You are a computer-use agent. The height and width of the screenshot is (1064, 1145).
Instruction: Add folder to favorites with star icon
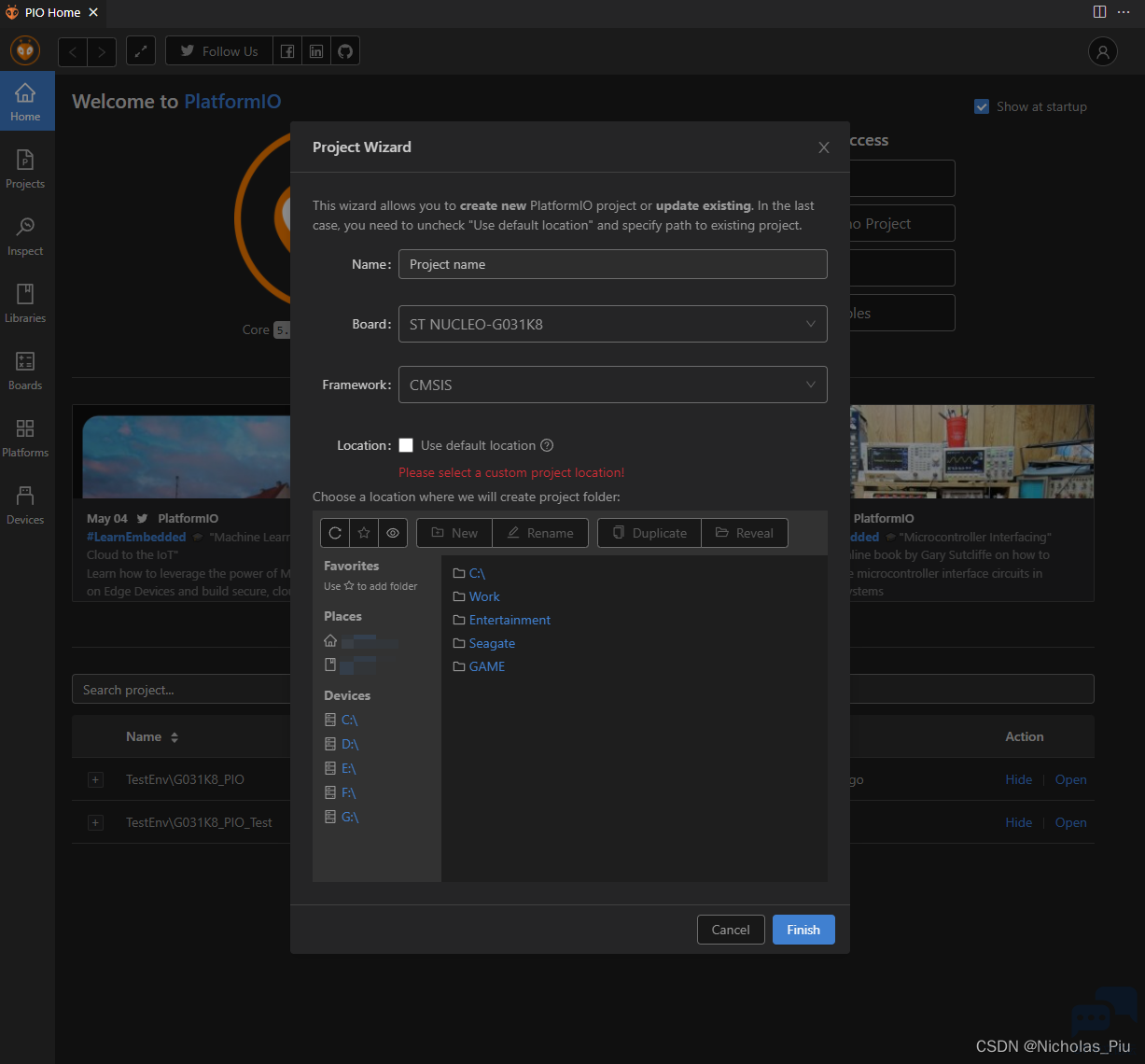point(364,533)
